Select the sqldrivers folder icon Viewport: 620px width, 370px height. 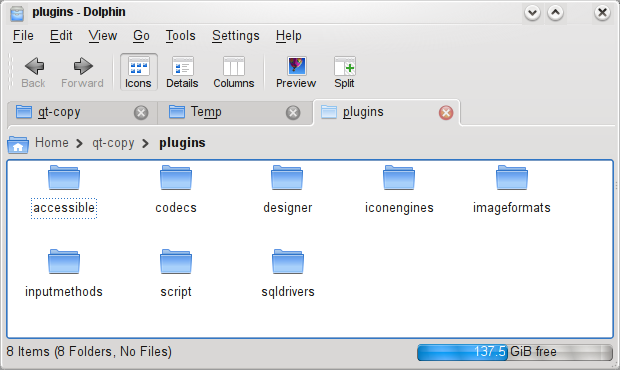click(288, 262)
